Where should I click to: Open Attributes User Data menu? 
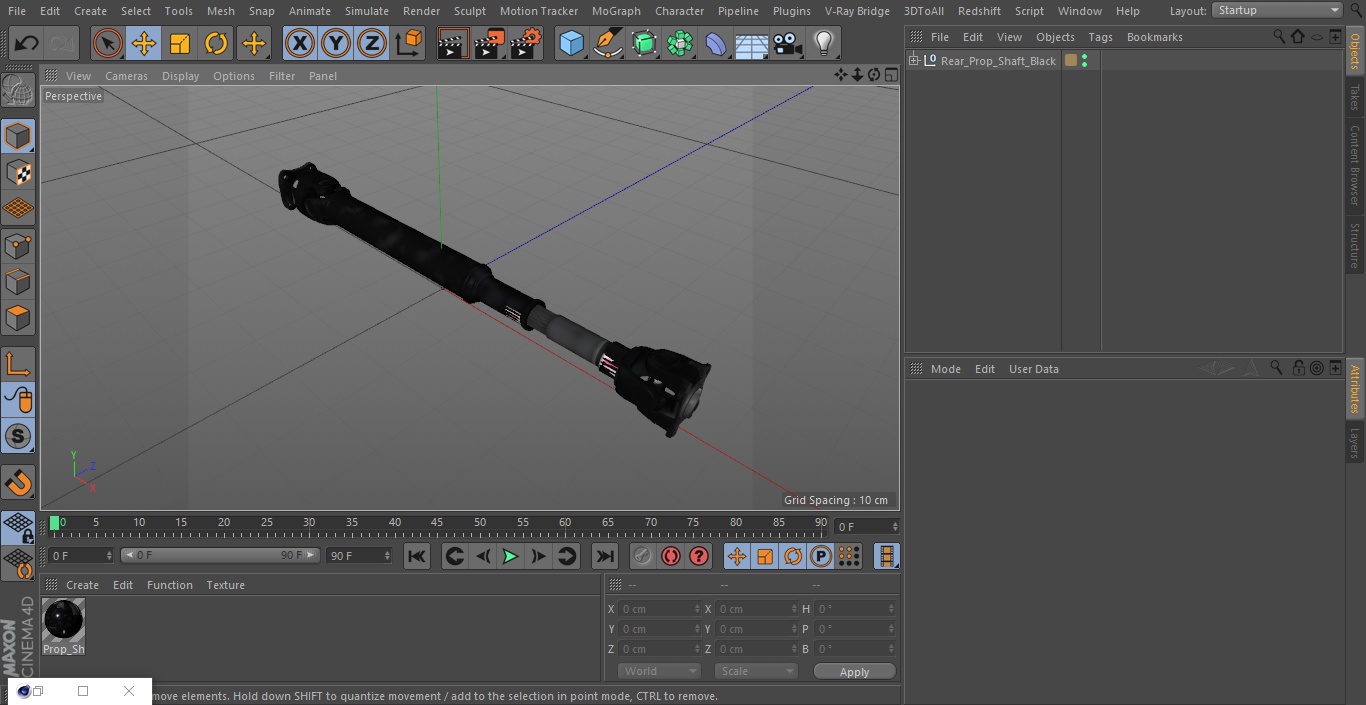pyautogui.click(x=1033, y=369)
